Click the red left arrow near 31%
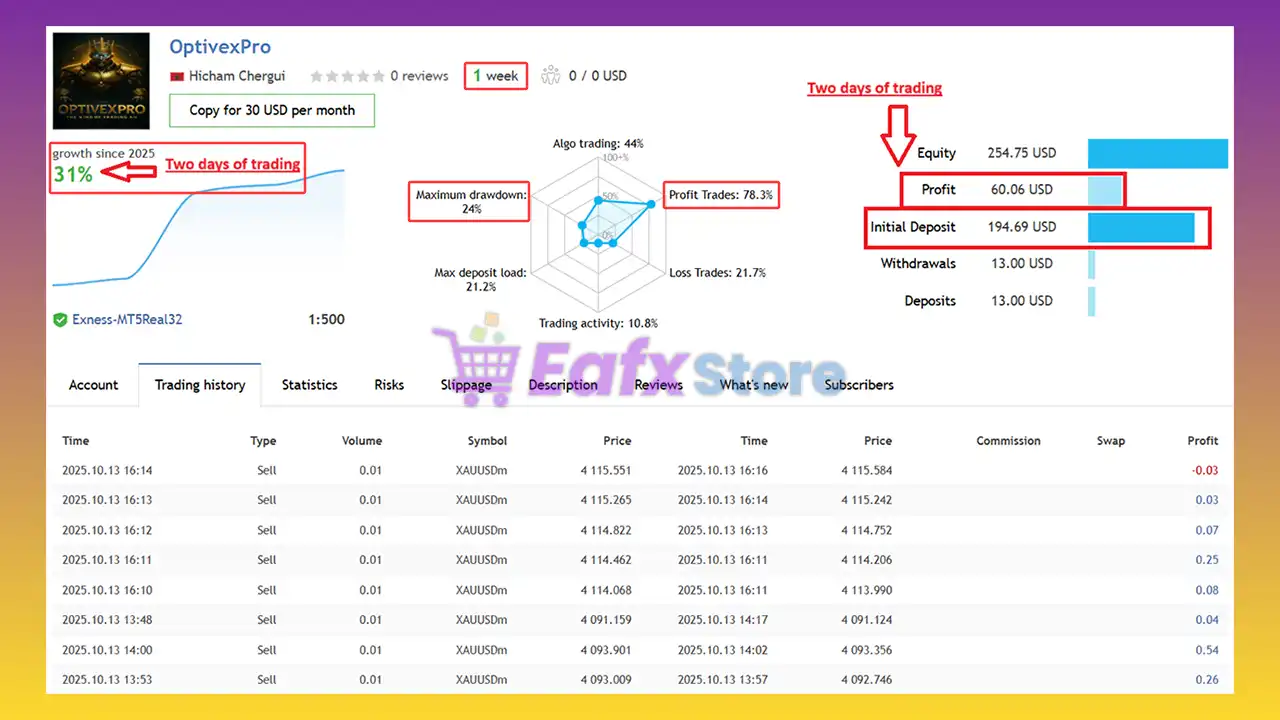 129,172
